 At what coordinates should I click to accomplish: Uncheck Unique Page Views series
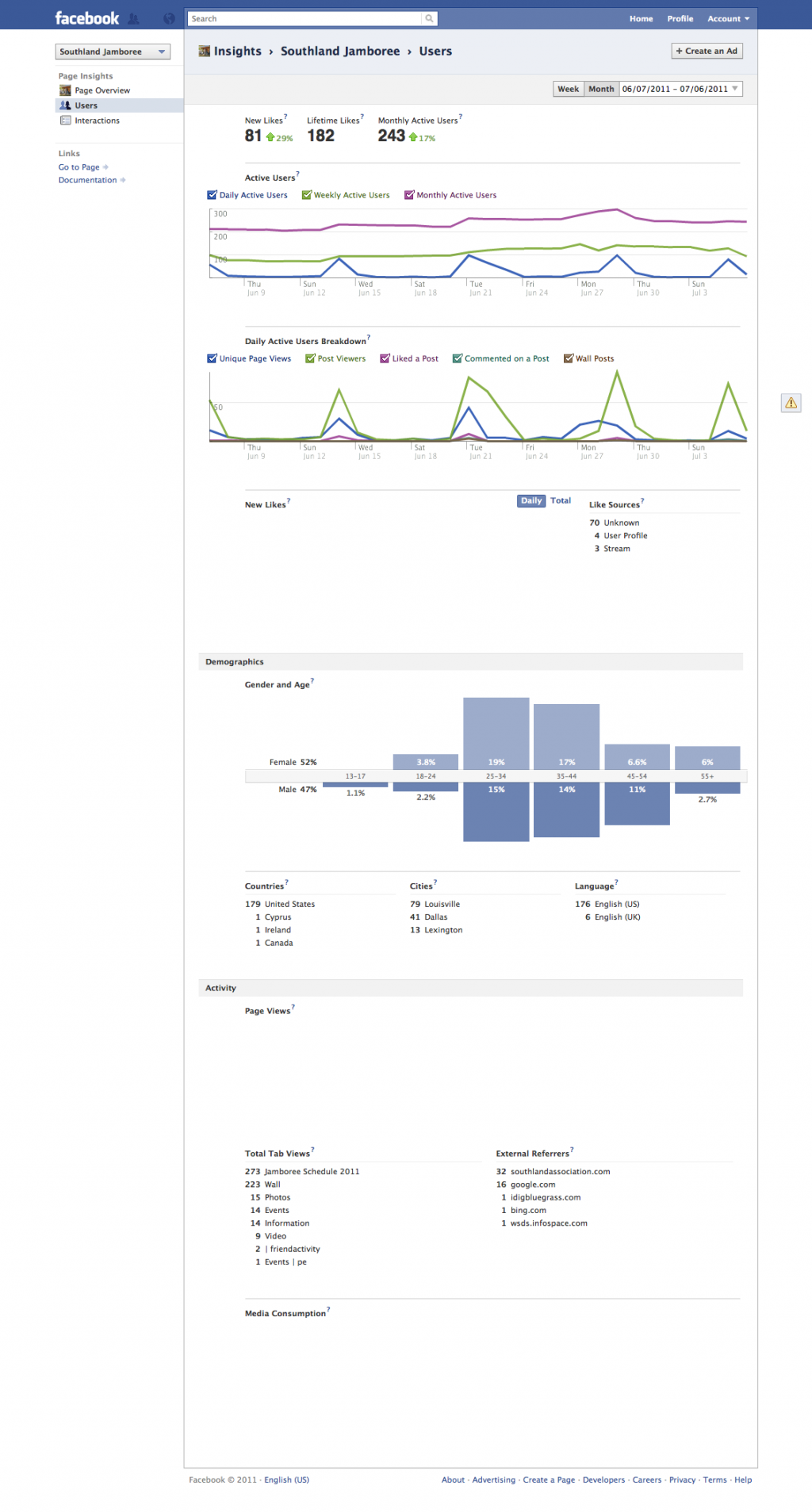point(212,358)
